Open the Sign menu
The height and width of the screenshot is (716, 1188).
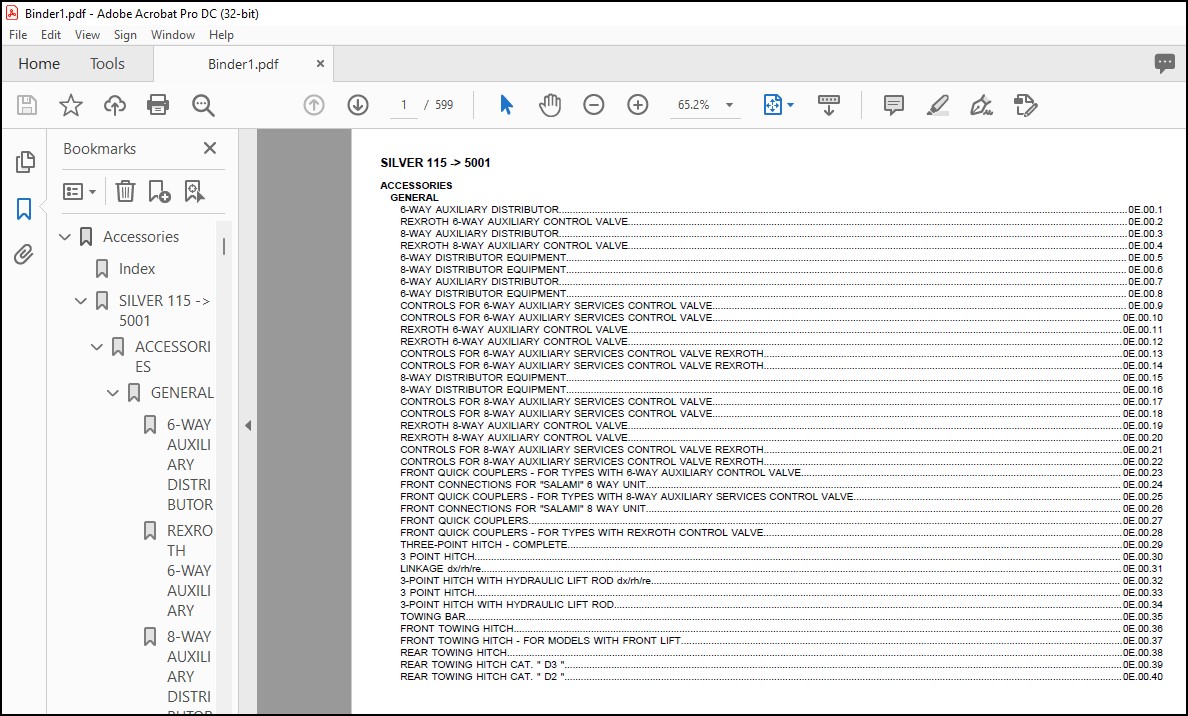pyautogui.click(x=125, y=35)
